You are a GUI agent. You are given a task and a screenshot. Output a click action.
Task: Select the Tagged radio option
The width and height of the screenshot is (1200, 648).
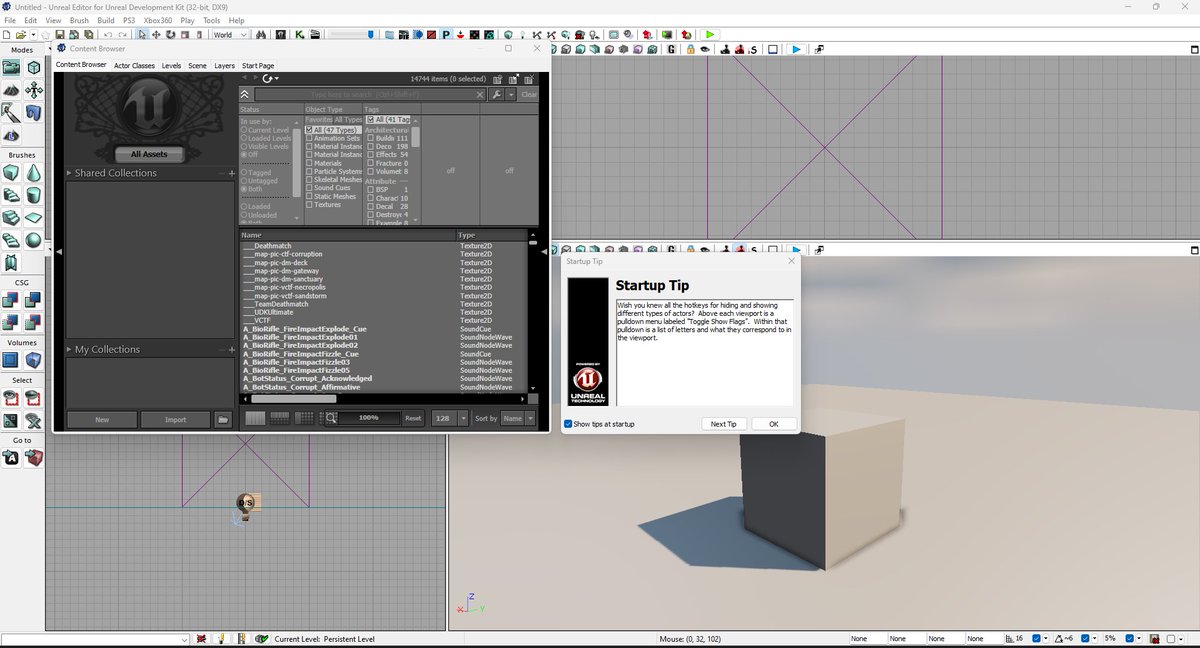(x=243, y=172)
